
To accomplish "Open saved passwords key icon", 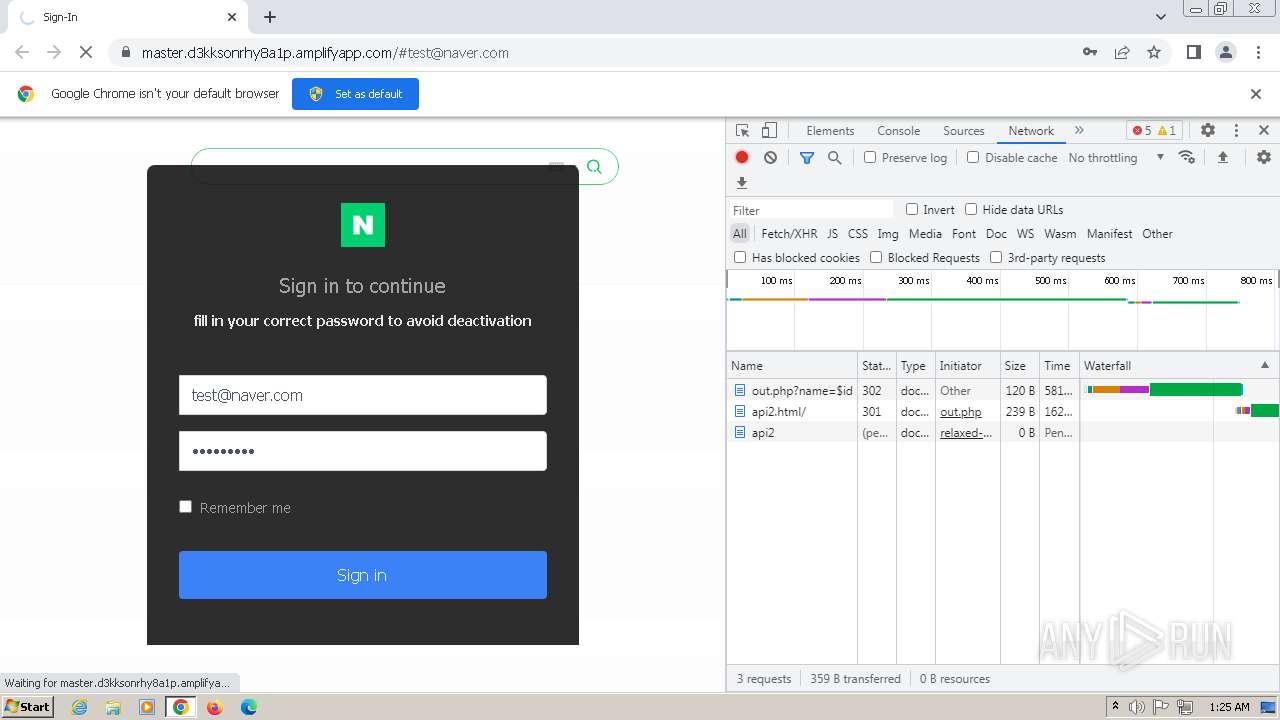I will click(x=1090, y=52).
